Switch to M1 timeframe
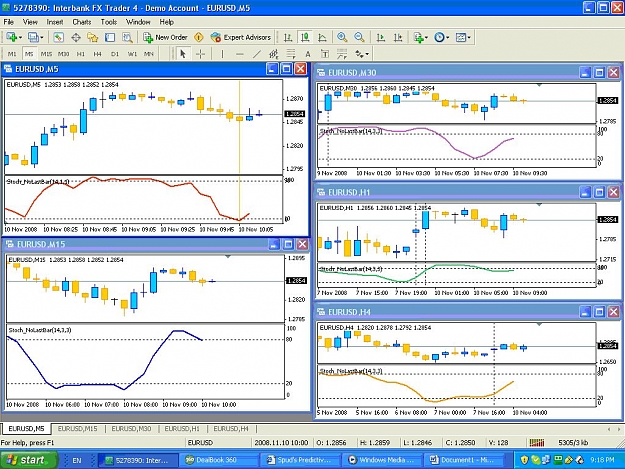 12,53
